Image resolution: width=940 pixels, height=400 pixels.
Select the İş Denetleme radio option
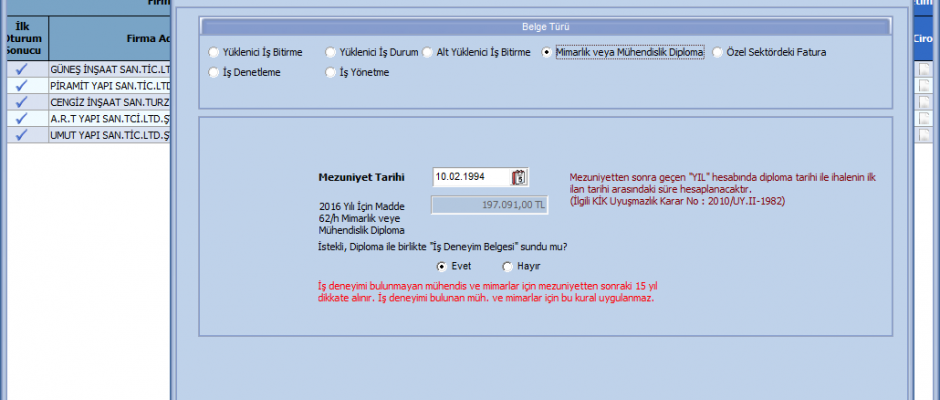point(213,73)
